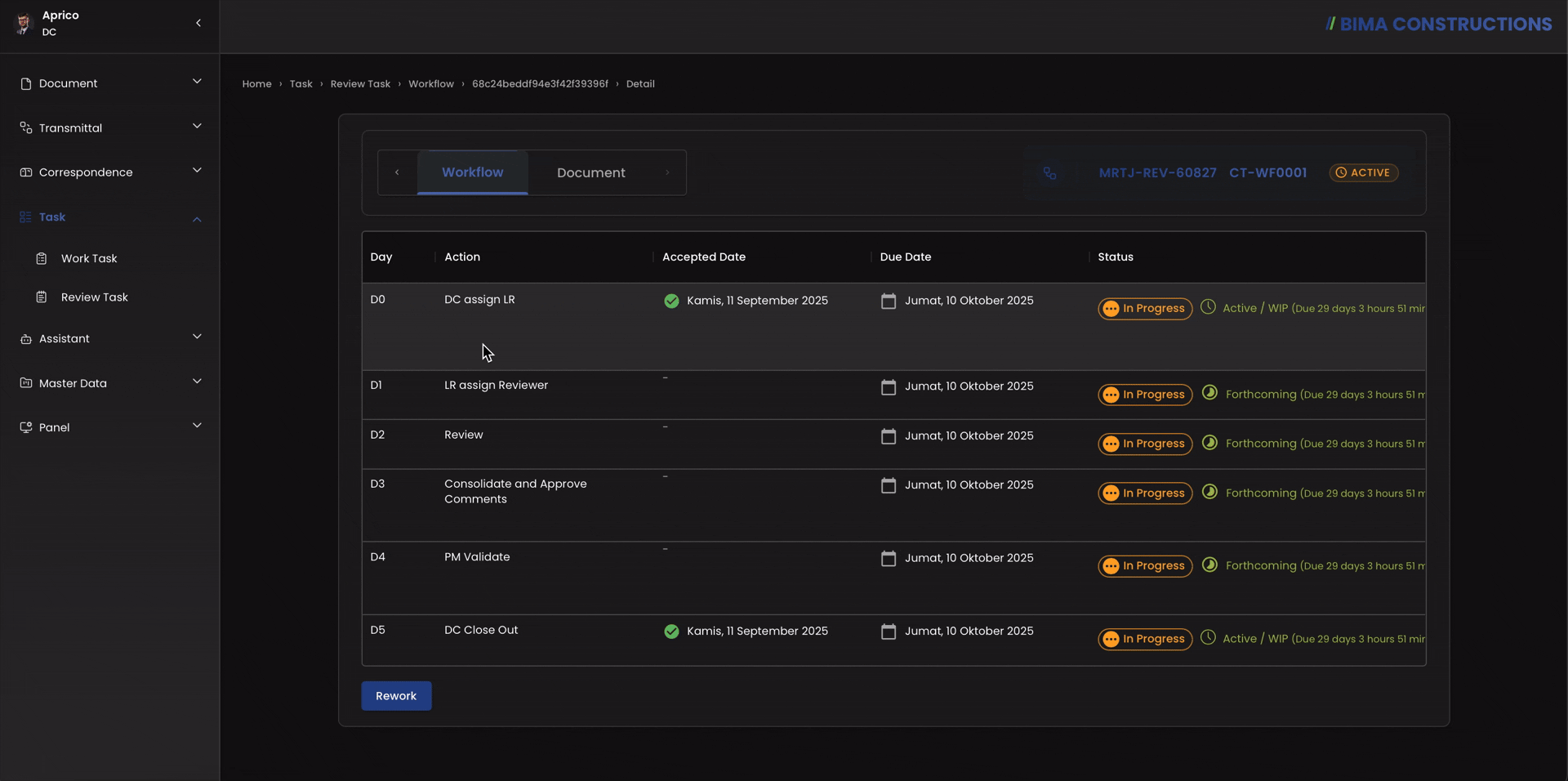The width and height of the screenshot is (1568, 781).
Task: Expand the Correspondence menu chevron
Action: pos(197,170)
